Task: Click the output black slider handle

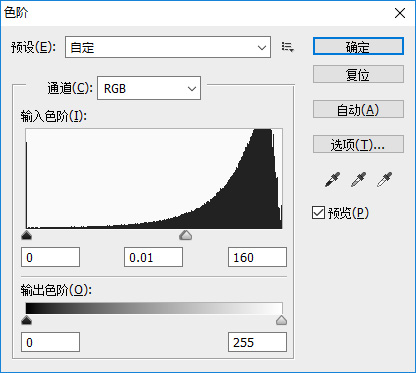Action: pos(26,320)
